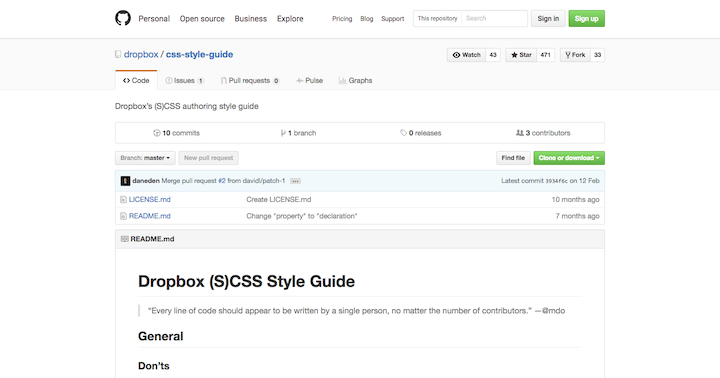
Task: Click the Watch button
Action: [467, 55]
